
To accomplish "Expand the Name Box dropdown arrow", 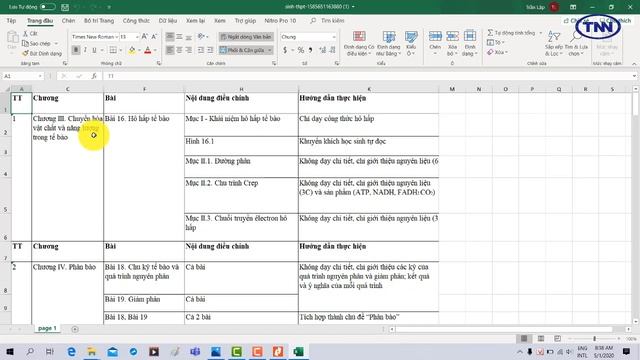I will tap(40, 76).
